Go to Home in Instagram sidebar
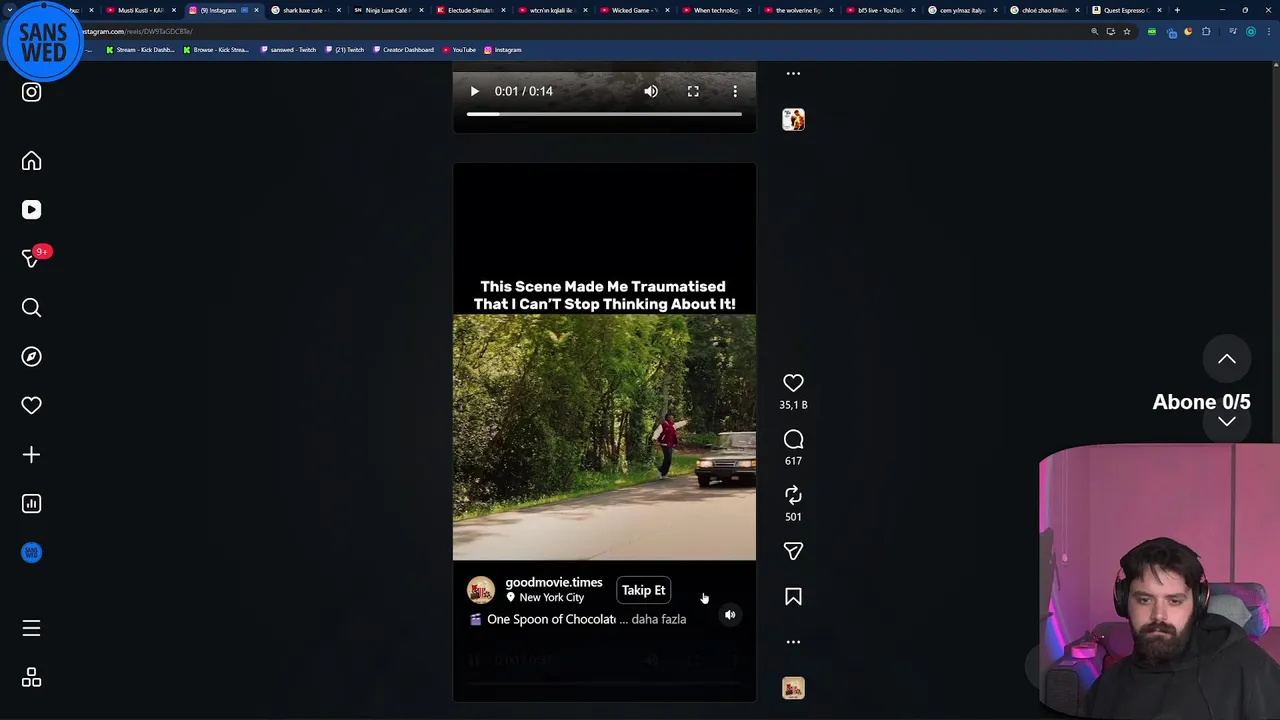This screenshot has height=720, width=1280. (x=31, y=161)
